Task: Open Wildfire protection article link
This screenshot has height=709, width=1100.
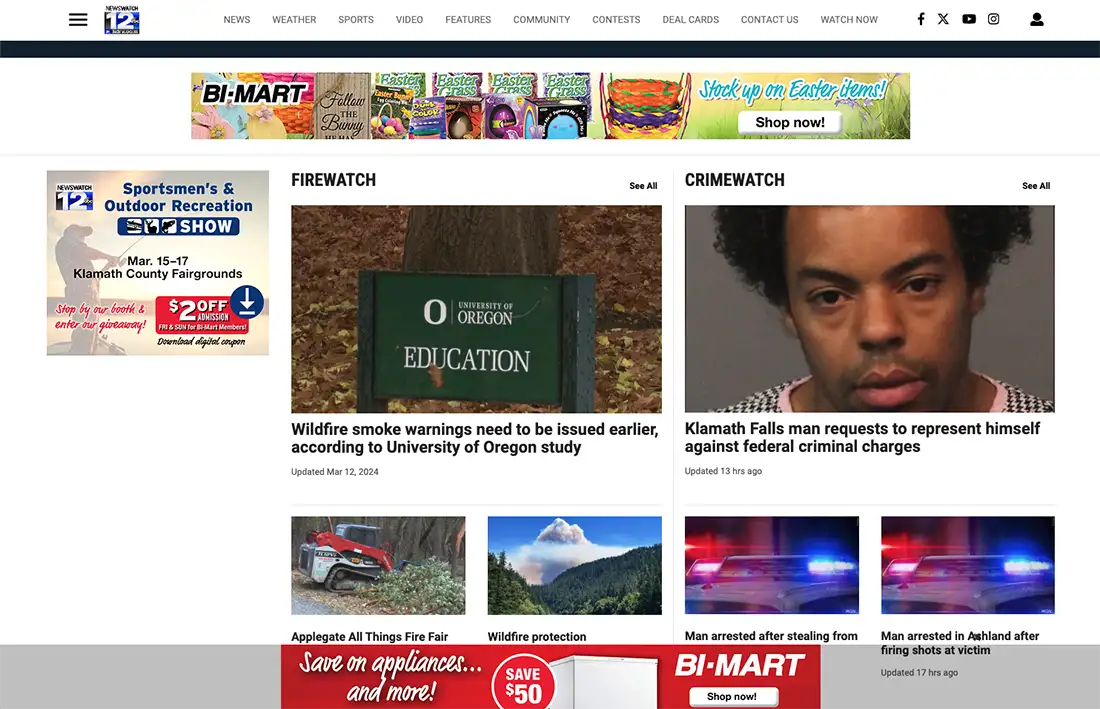Action: coord(537,637)
